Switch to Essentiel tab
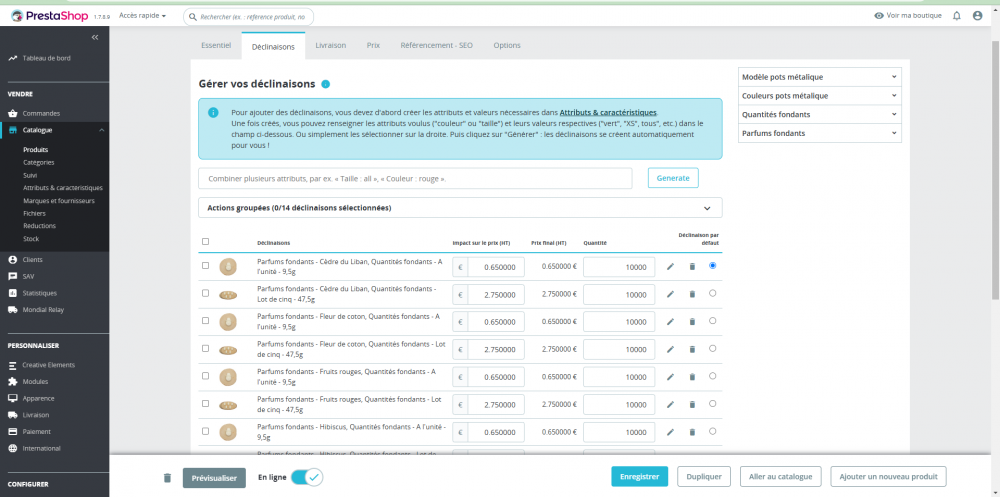The height and width of the screenshot is (497, 1000). click(x=216, y=45)
